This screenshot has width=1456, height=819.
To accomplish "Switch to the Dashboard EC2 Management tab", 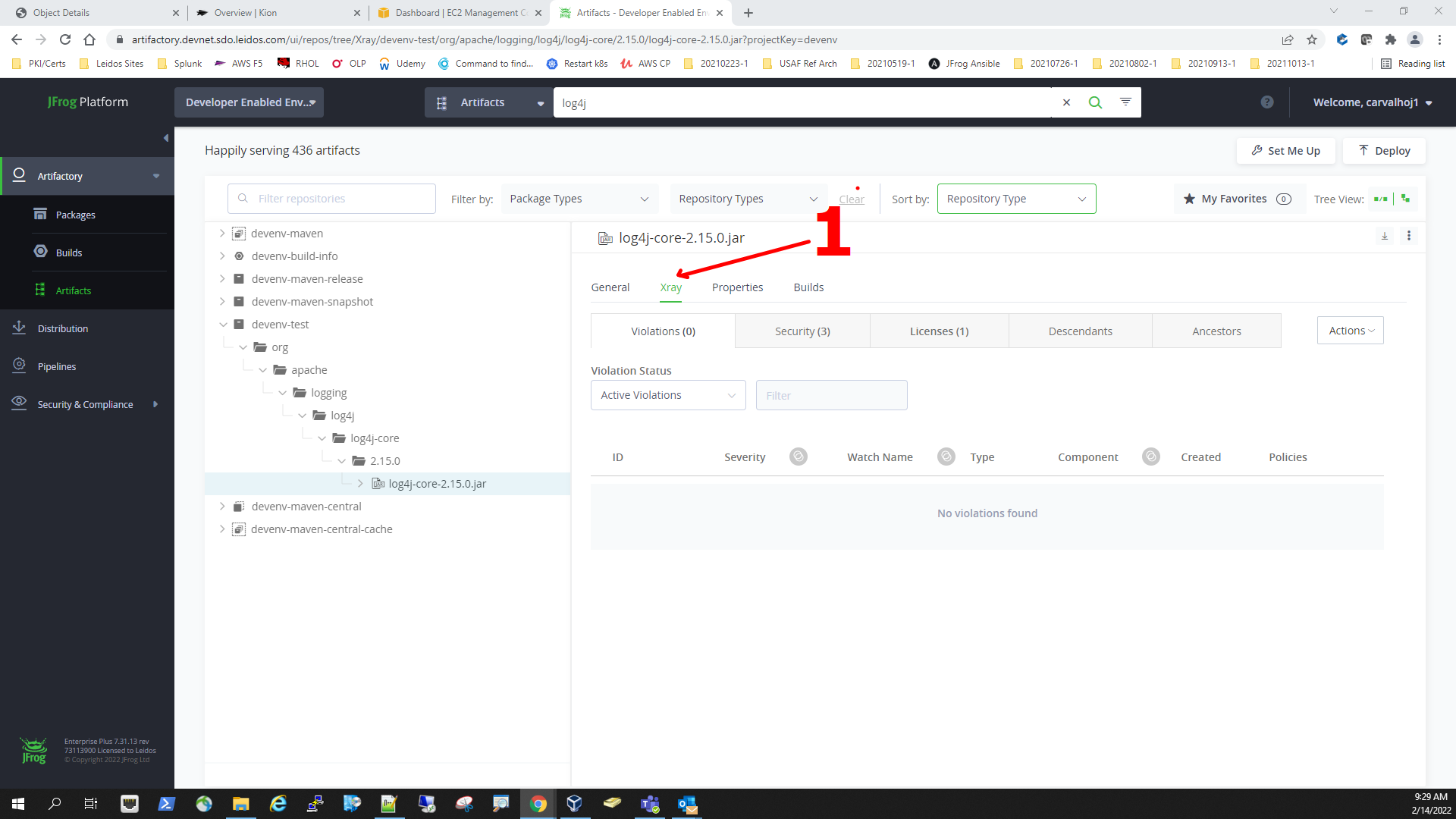I will pyautogui.click(x=460, y=13).
